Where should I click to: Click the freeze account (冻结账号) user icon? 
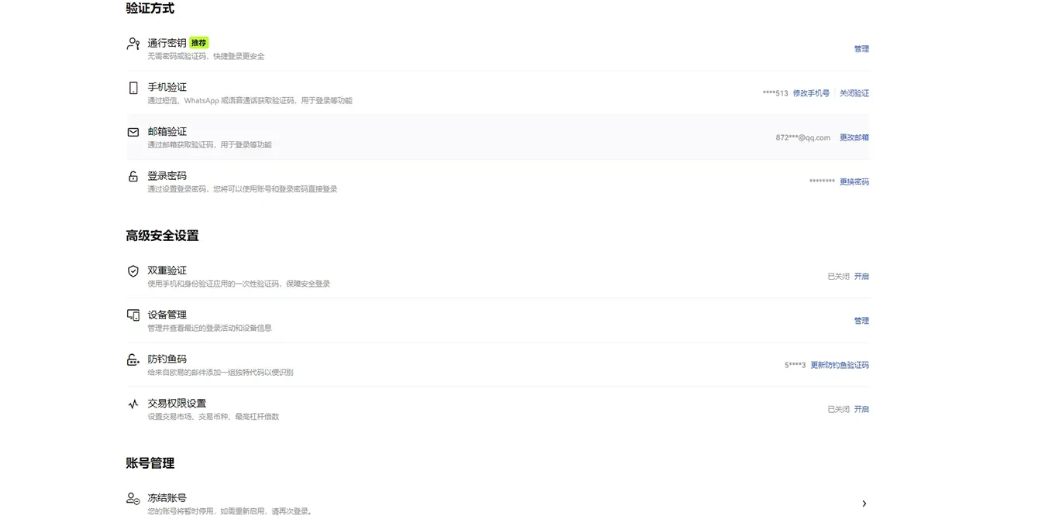pyautogui.click(x=133, y=498)
